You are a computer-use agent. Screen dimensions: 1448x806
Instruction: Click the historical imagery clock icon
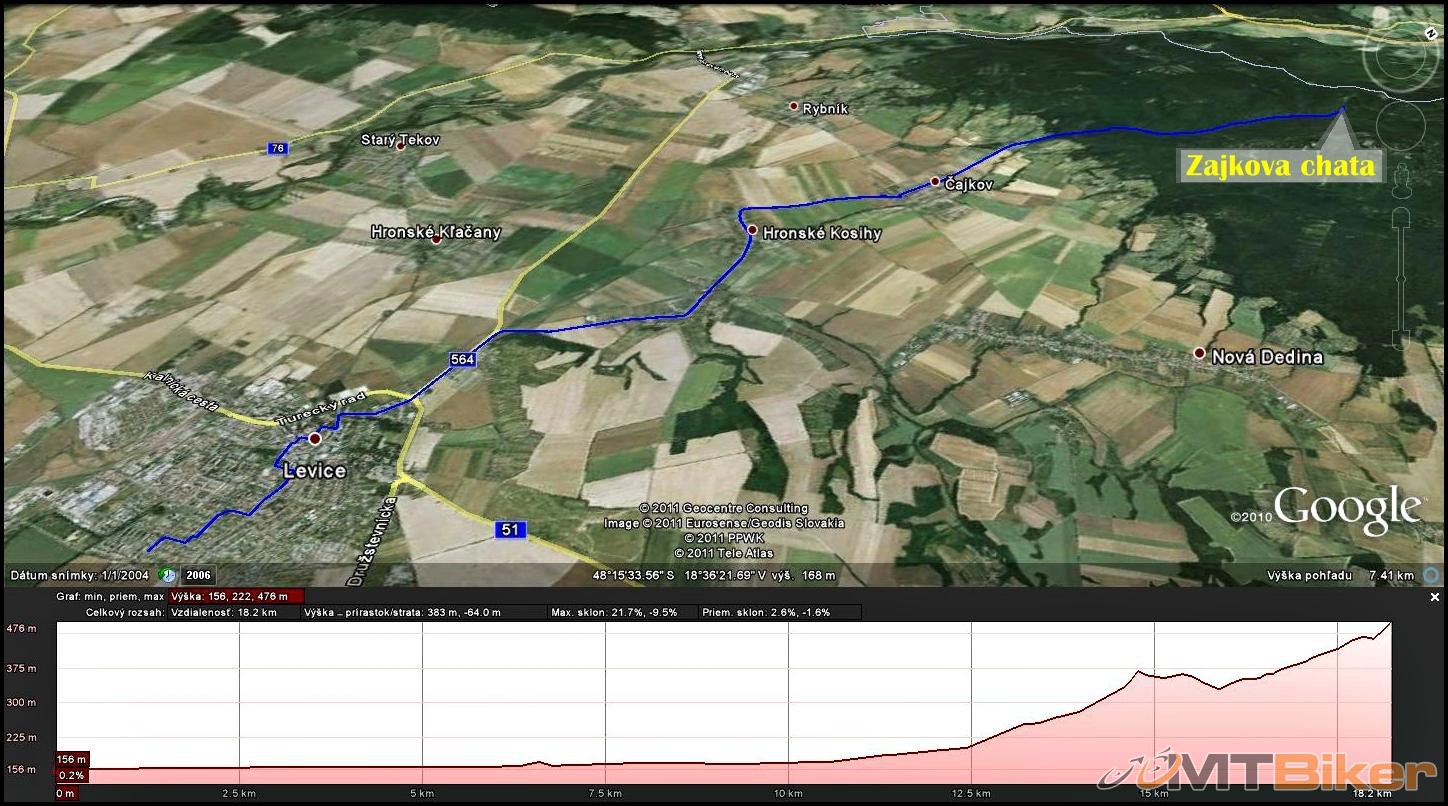tap(169, 575)
